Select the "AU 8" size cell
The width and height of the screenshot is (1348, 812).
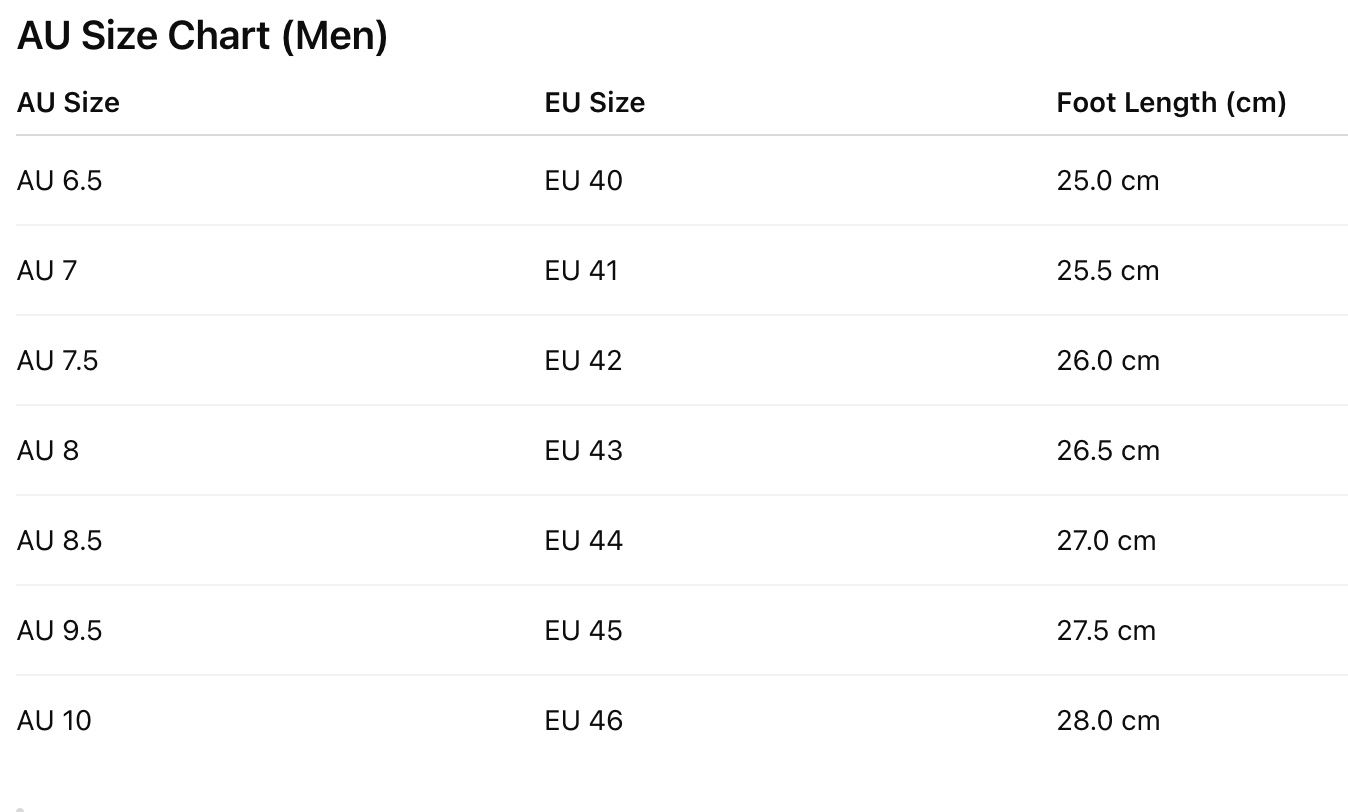48,451
